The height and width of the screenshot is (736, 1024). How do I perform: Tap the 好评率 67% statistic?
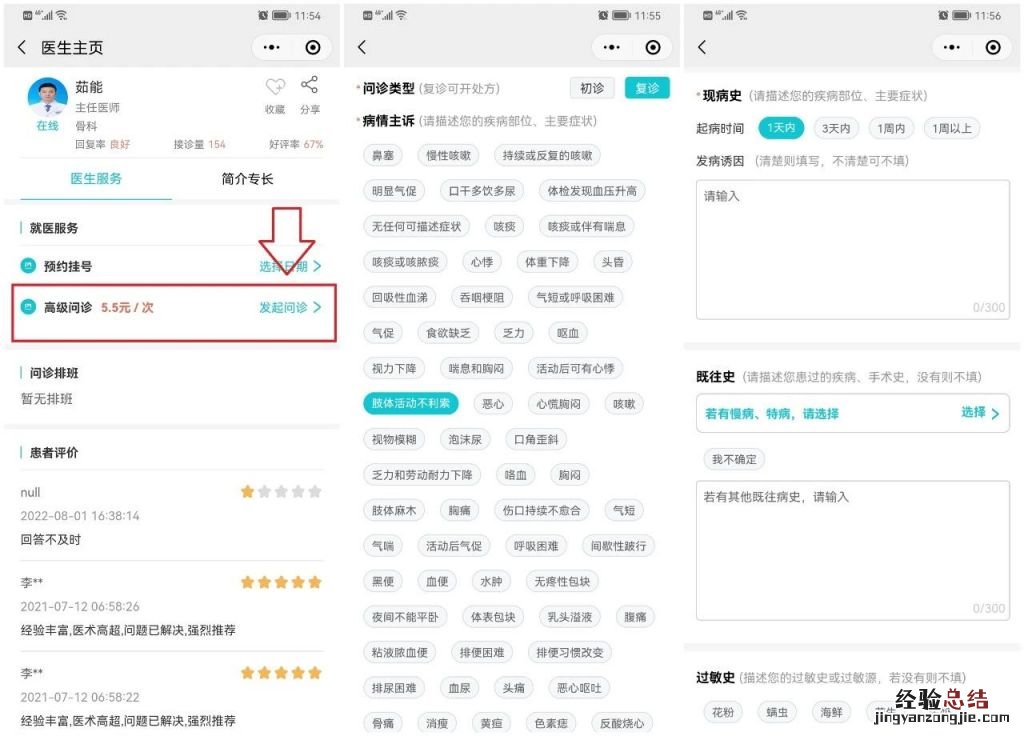(x=296, y=144)
